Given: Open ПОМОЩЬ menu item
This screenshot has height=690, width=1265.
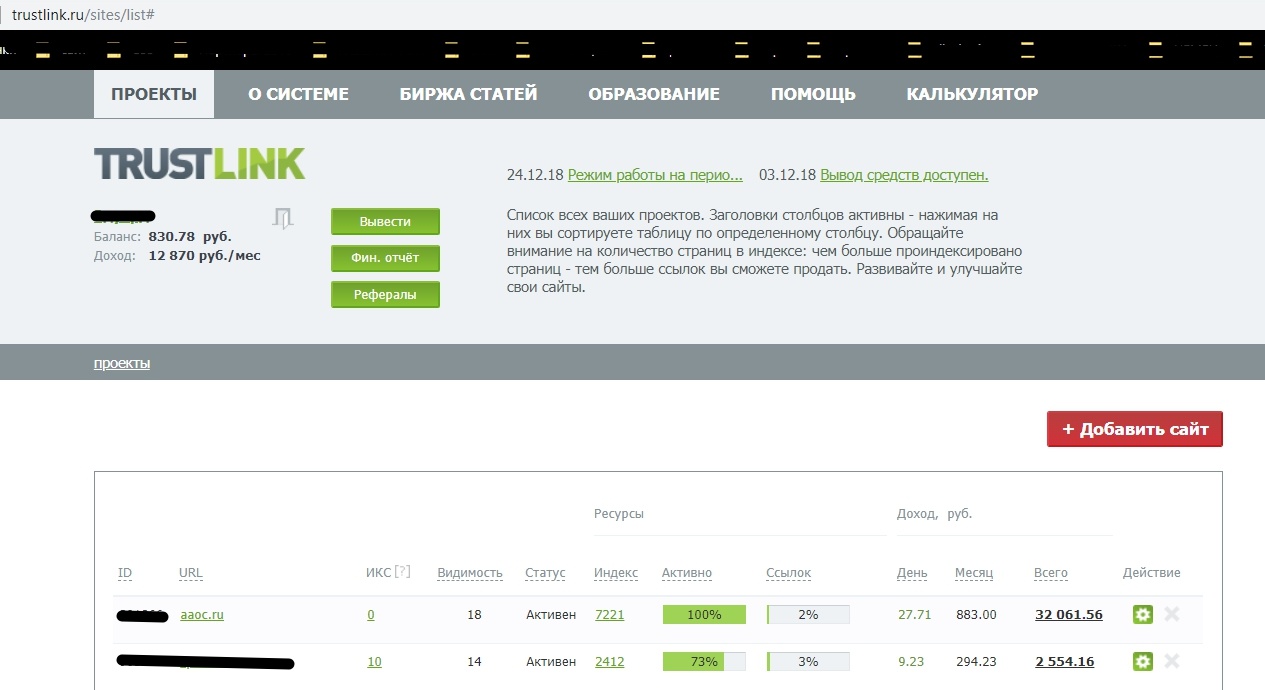Looking at the screenshot, I should (x=813, y=94).
